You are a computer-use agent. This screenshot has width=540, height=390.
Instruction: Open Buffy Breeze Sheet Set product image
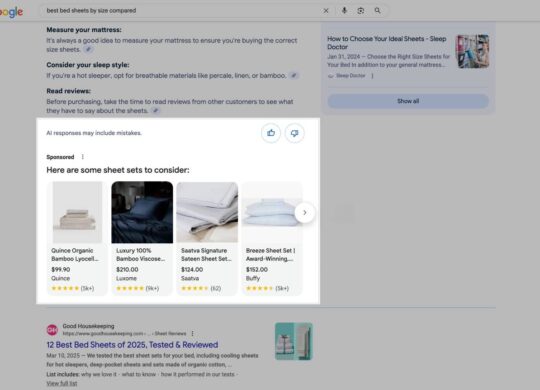[x=272, y=212]
